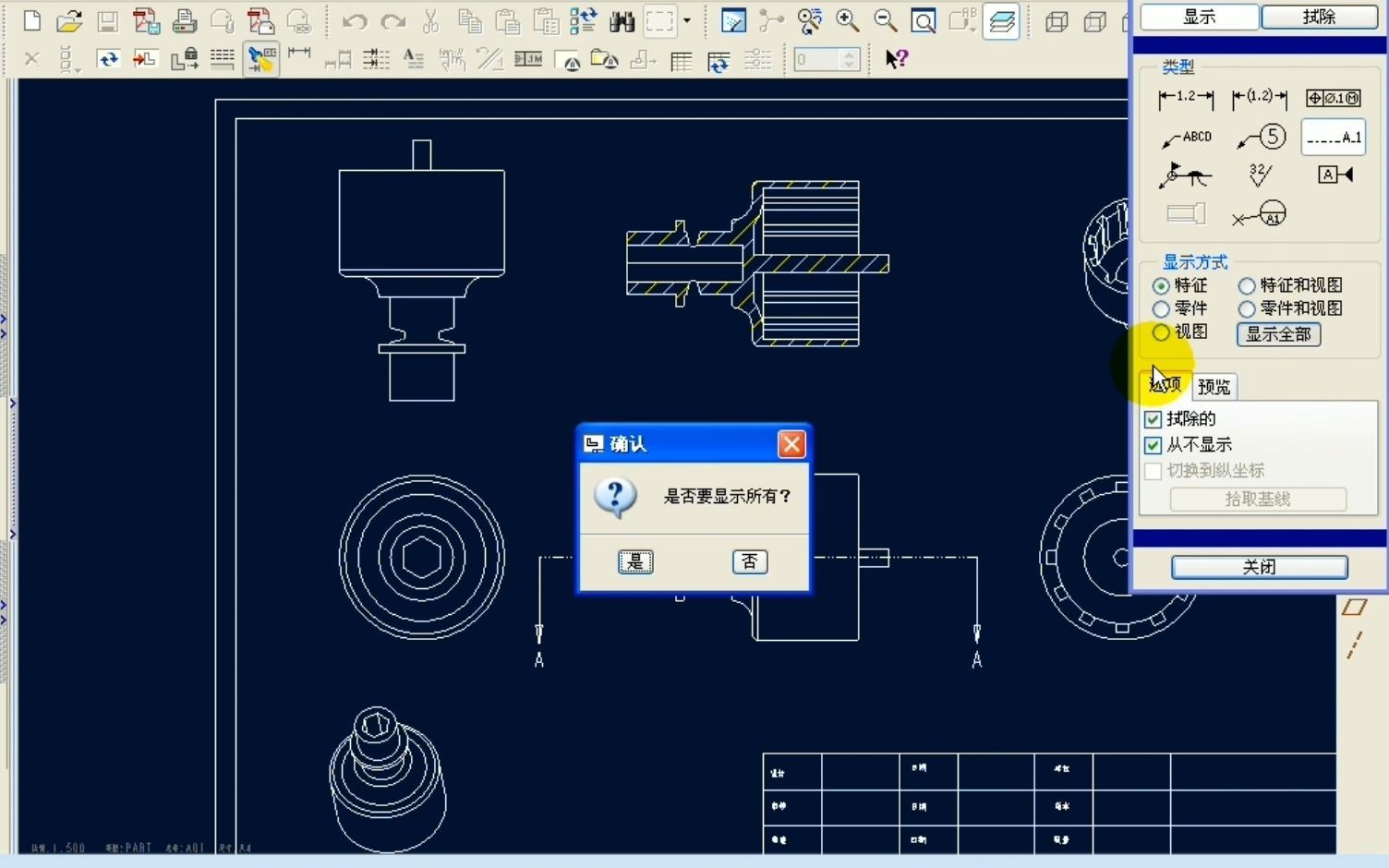
Task: Click the datum plane A type icon
Action: tap(1335, 175)
